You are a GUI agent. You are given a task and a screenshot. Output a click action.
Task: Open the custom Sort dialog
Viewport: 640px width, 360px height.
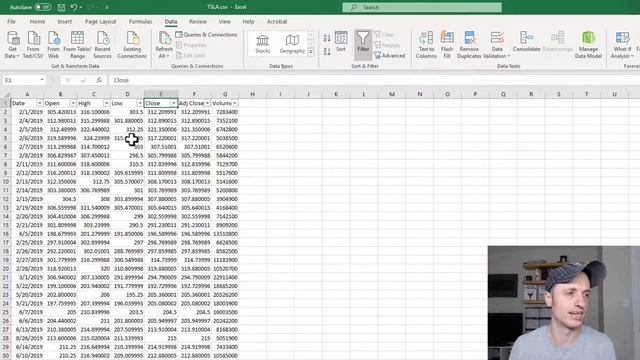pos(341,41)
